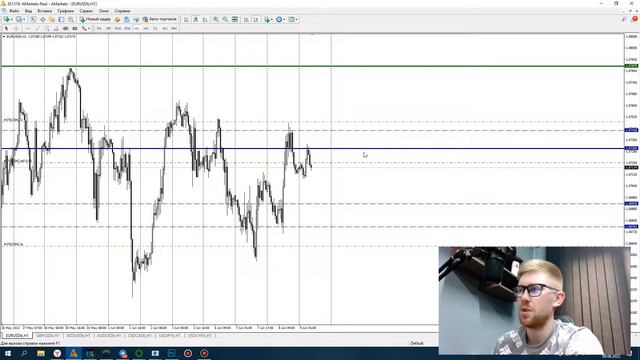The height and width of the screenshot is (360, 640).
Task: Switch timeframe to M15
Action: point(118,29)
